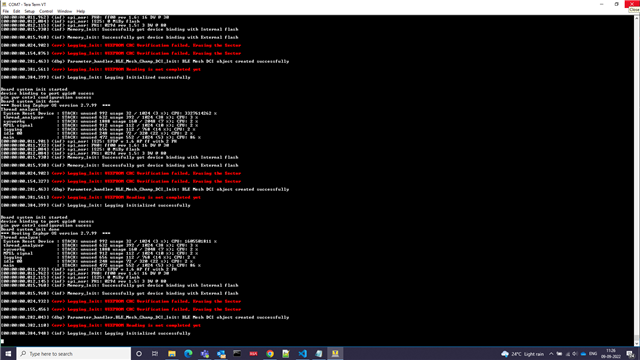Expand the hidden system tray icons
Image resolution: width=640 pixels, height=360 pixels.
[551, 354]
